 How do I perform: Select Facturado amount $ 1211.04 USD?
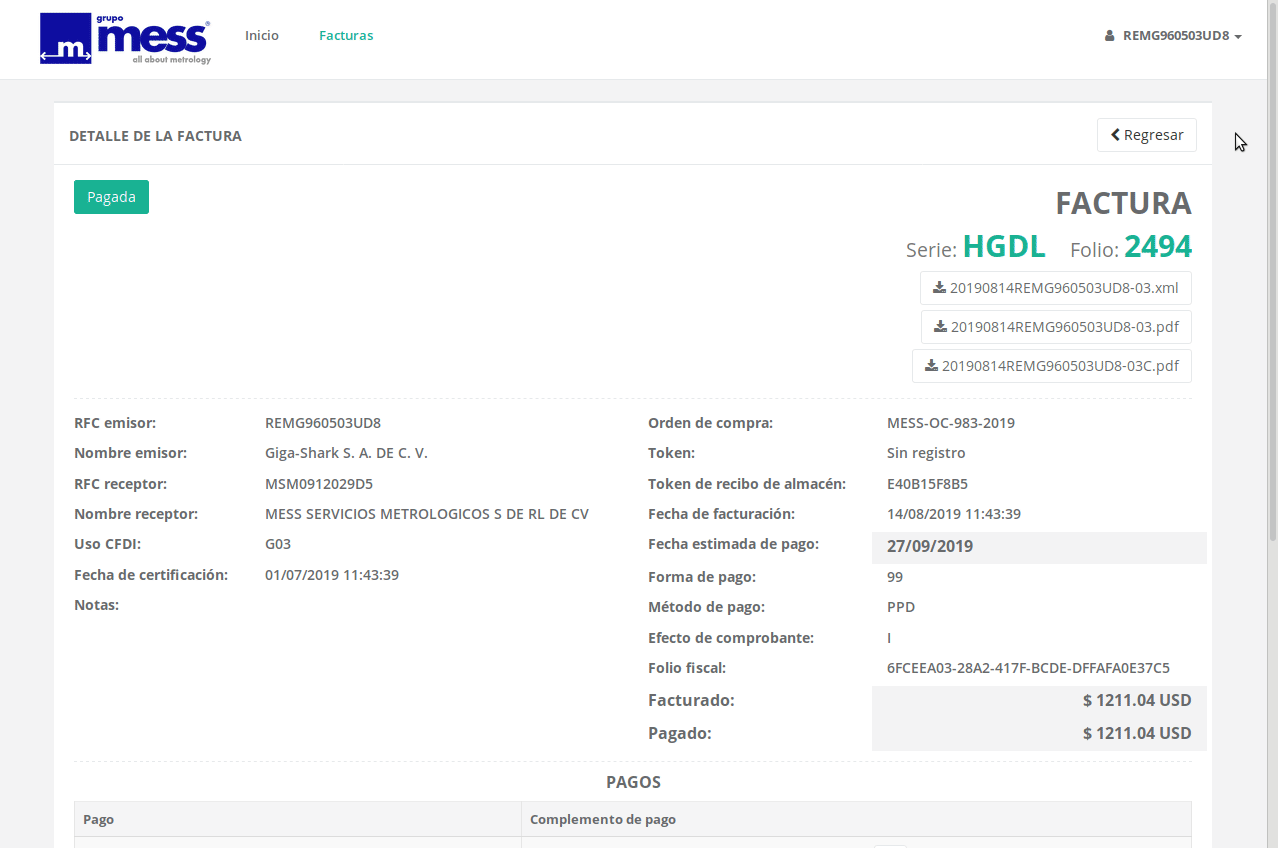(x=1137, y=701)
